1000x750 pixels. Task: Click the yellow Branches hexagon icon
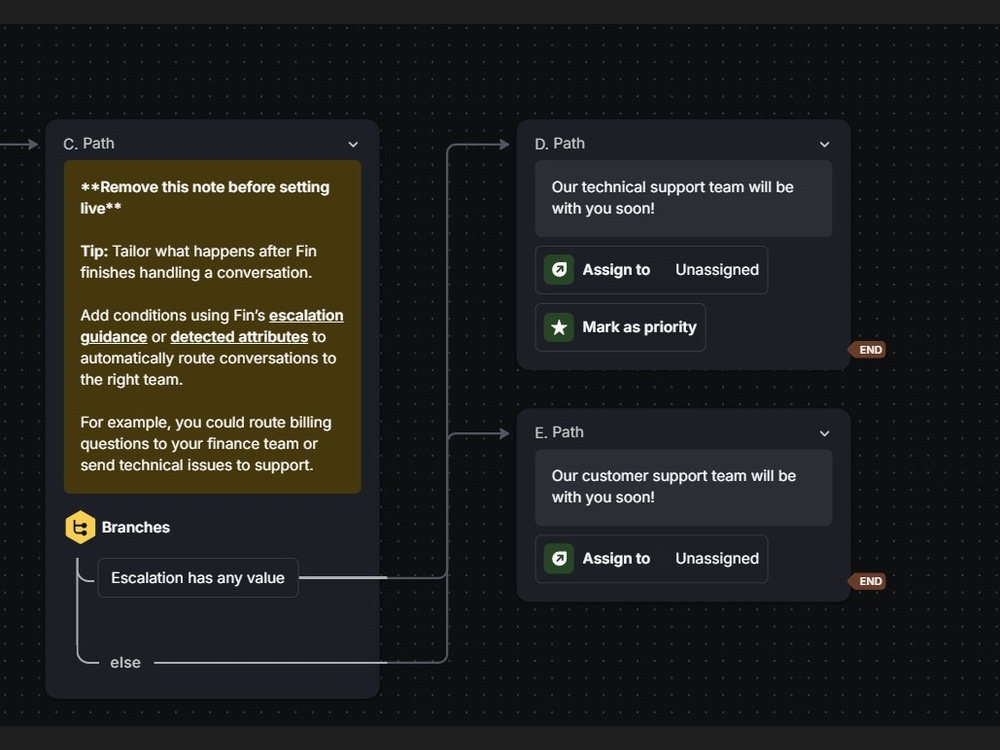tap(80, 527)
